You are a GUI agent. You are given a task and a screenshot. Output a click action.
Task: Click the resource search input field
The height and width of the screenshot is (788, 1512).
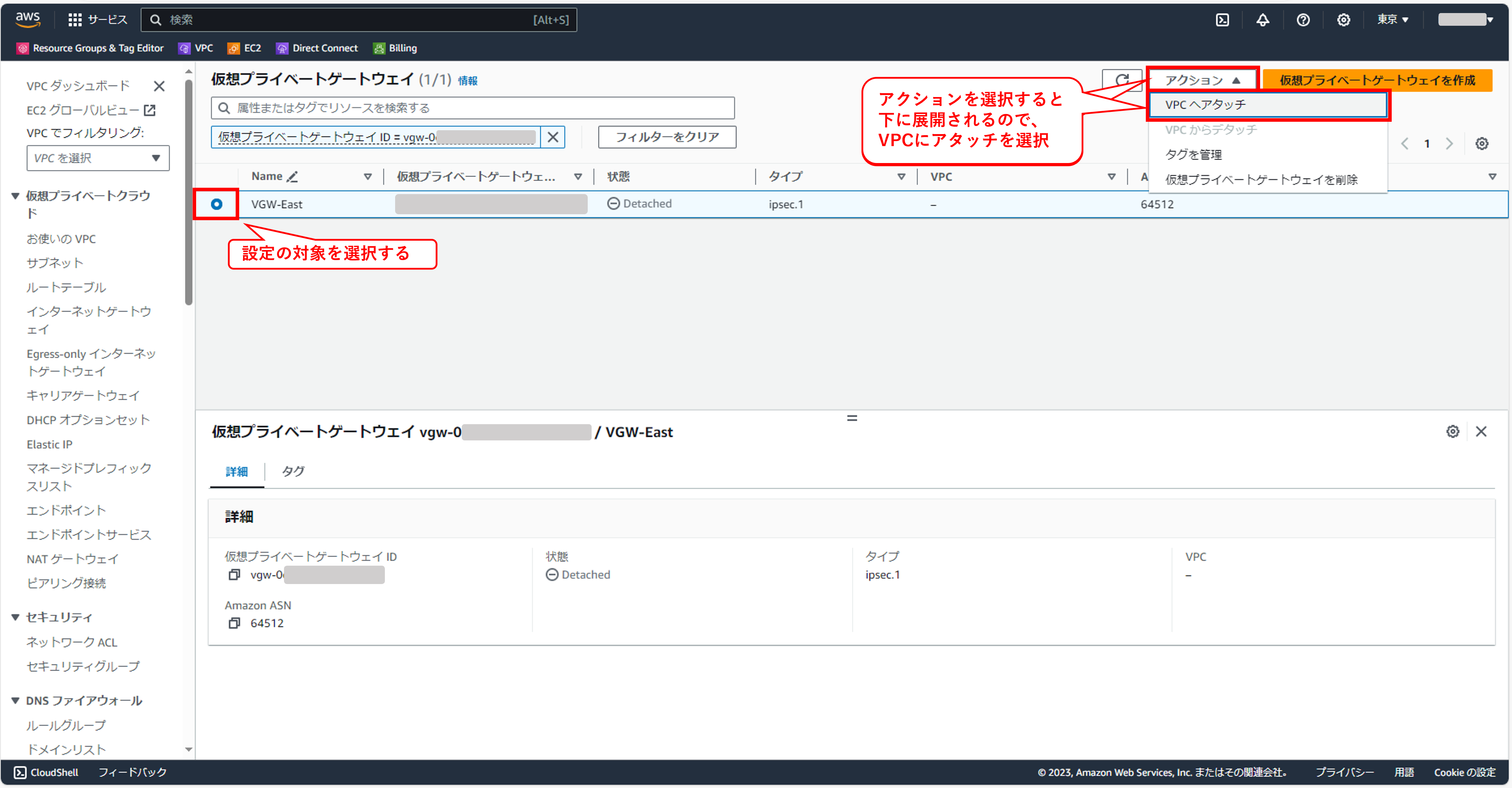(472, 108)
